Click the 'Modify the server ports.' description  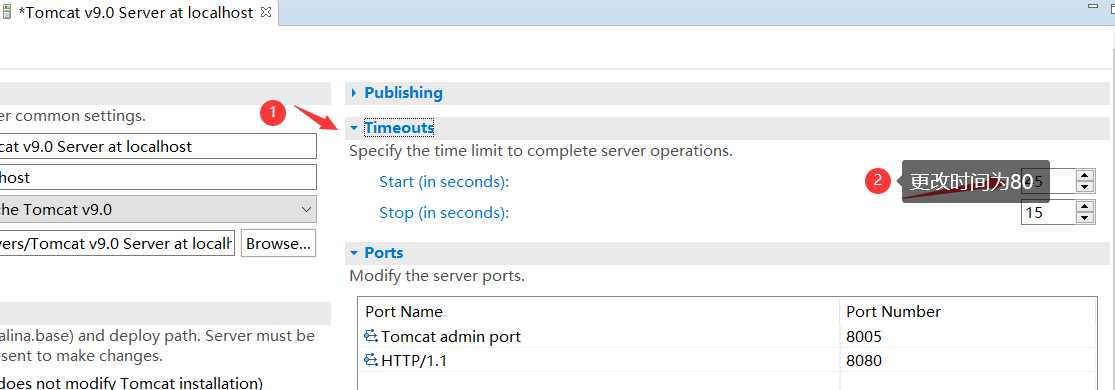pos(437,275)
